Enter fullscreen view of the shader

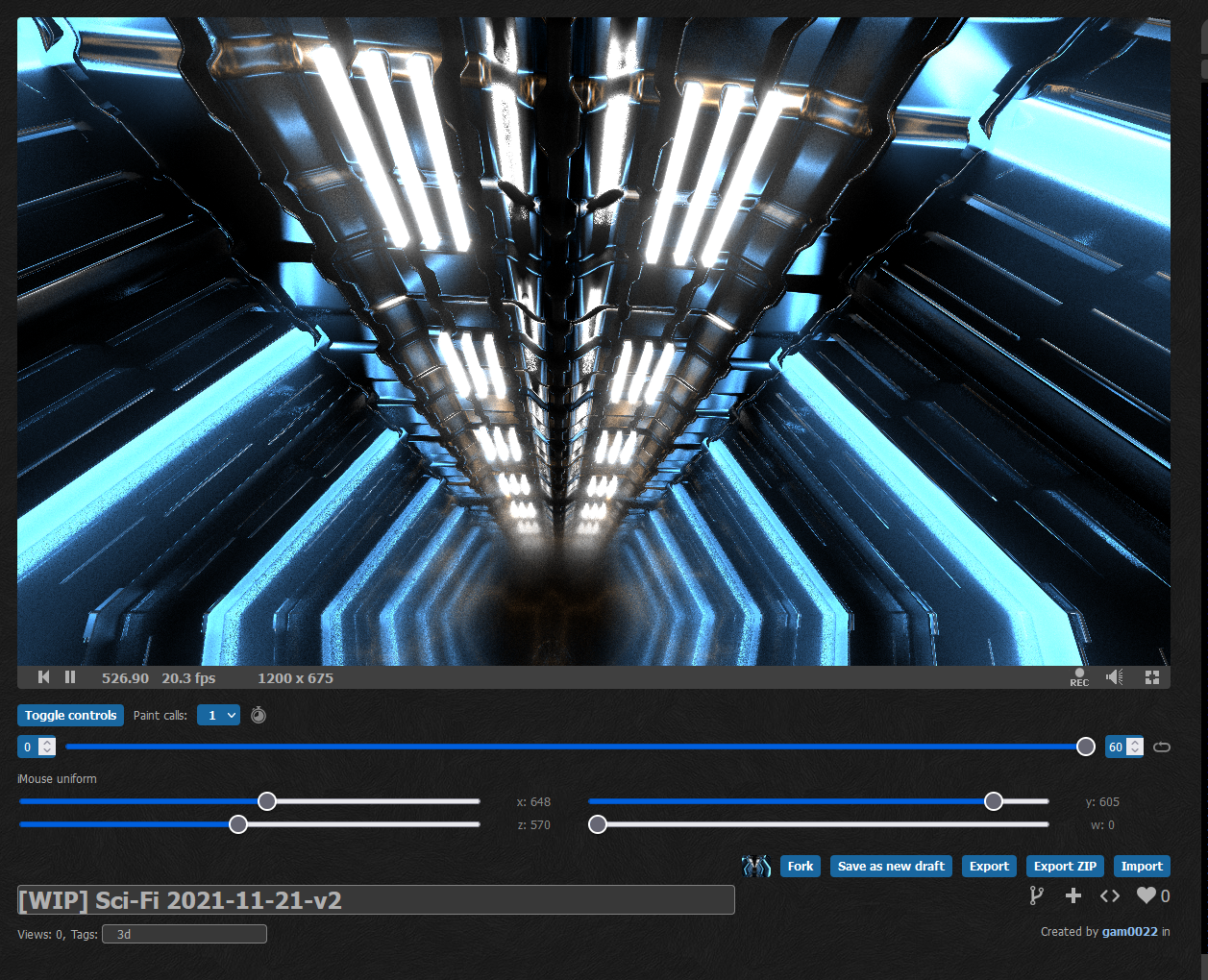(1152, 677)
